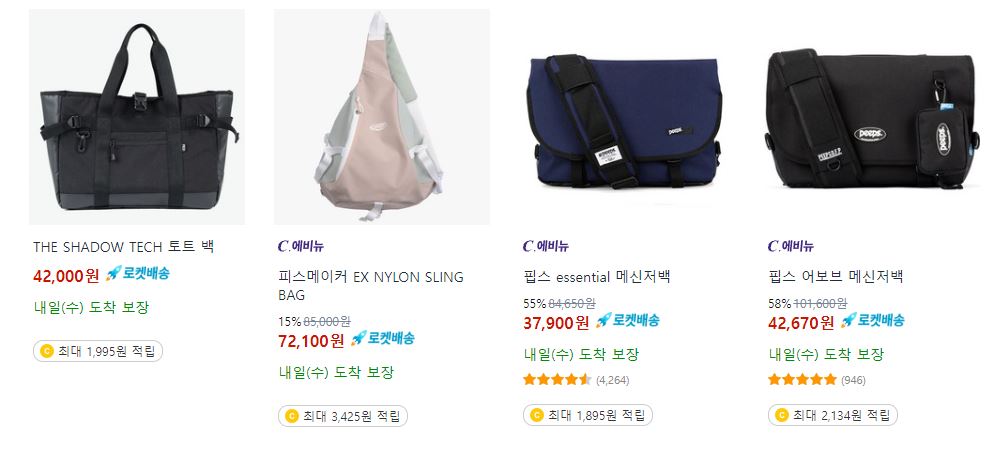Open the five-star rating with 946 reviews
990x466 pixels.
tap(817, 380)
